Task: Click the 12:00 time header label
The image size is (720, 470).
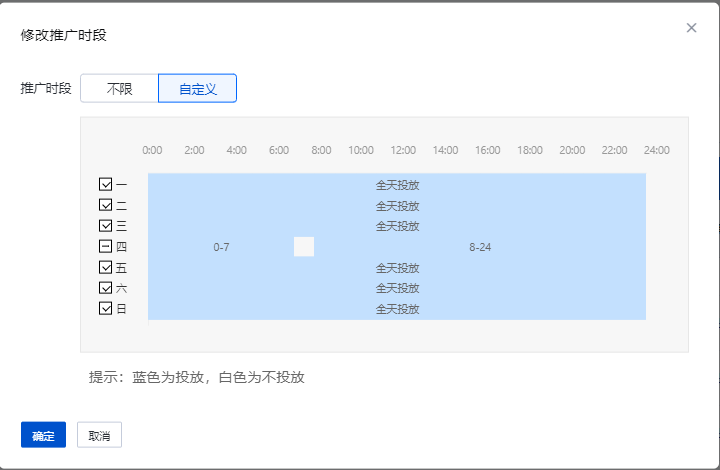Action: click(x=403, y=150)
